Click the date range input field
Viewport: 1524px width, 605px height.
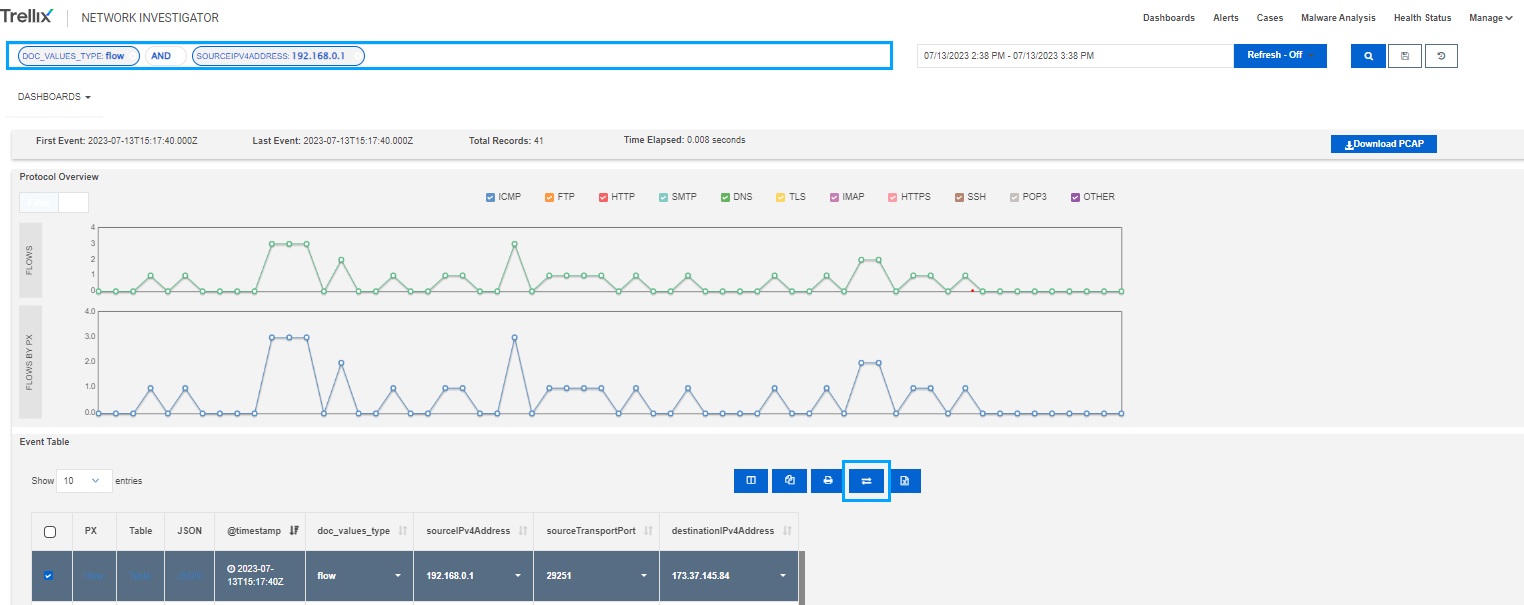tap(1075, 56)
